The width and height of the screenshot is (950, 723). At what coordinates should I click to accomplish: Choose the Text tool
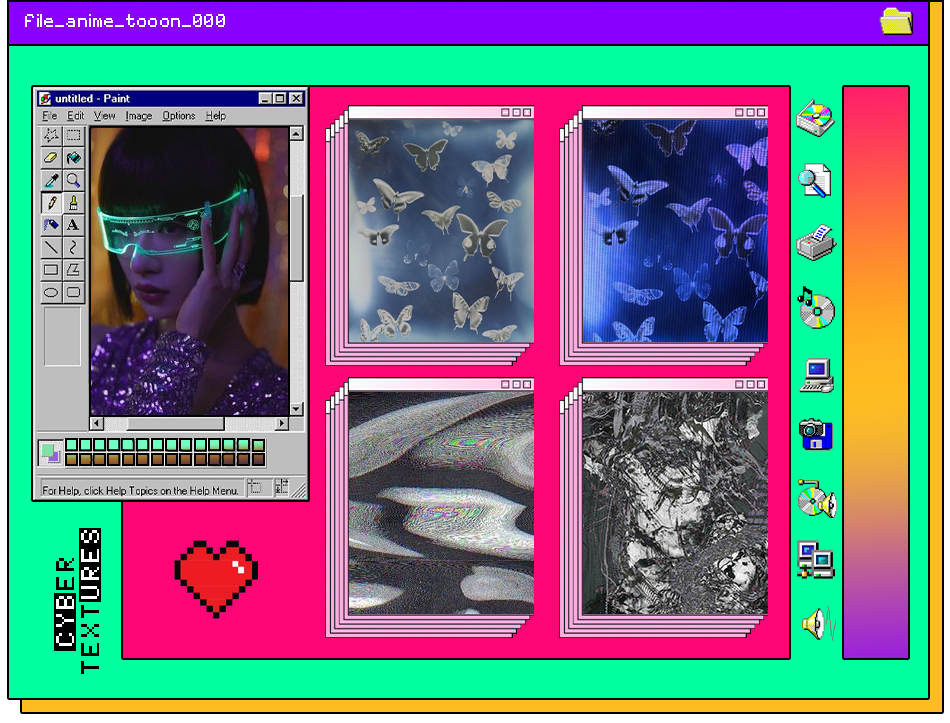(x=73, y=225)
